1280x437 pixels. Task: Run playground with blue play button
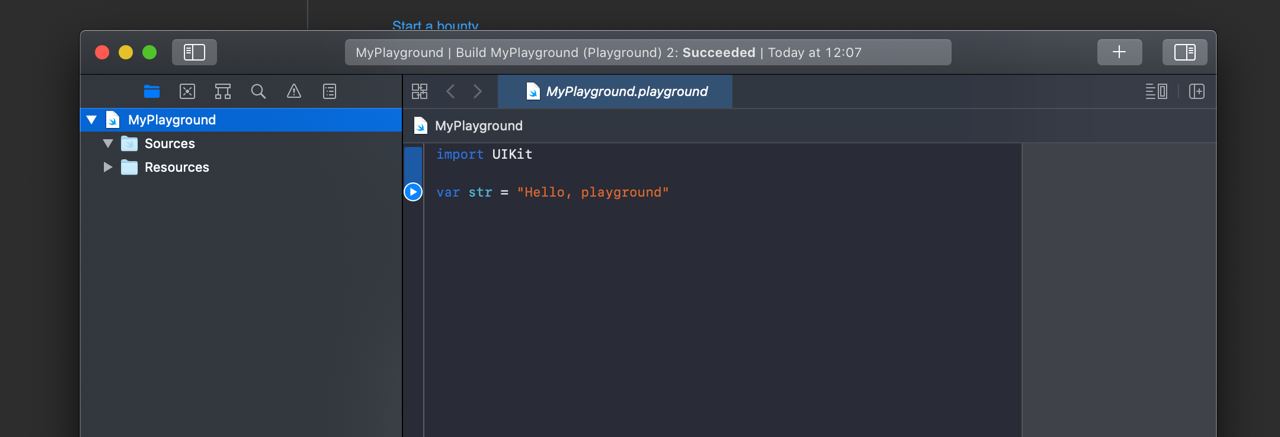[x=413, y=191]
